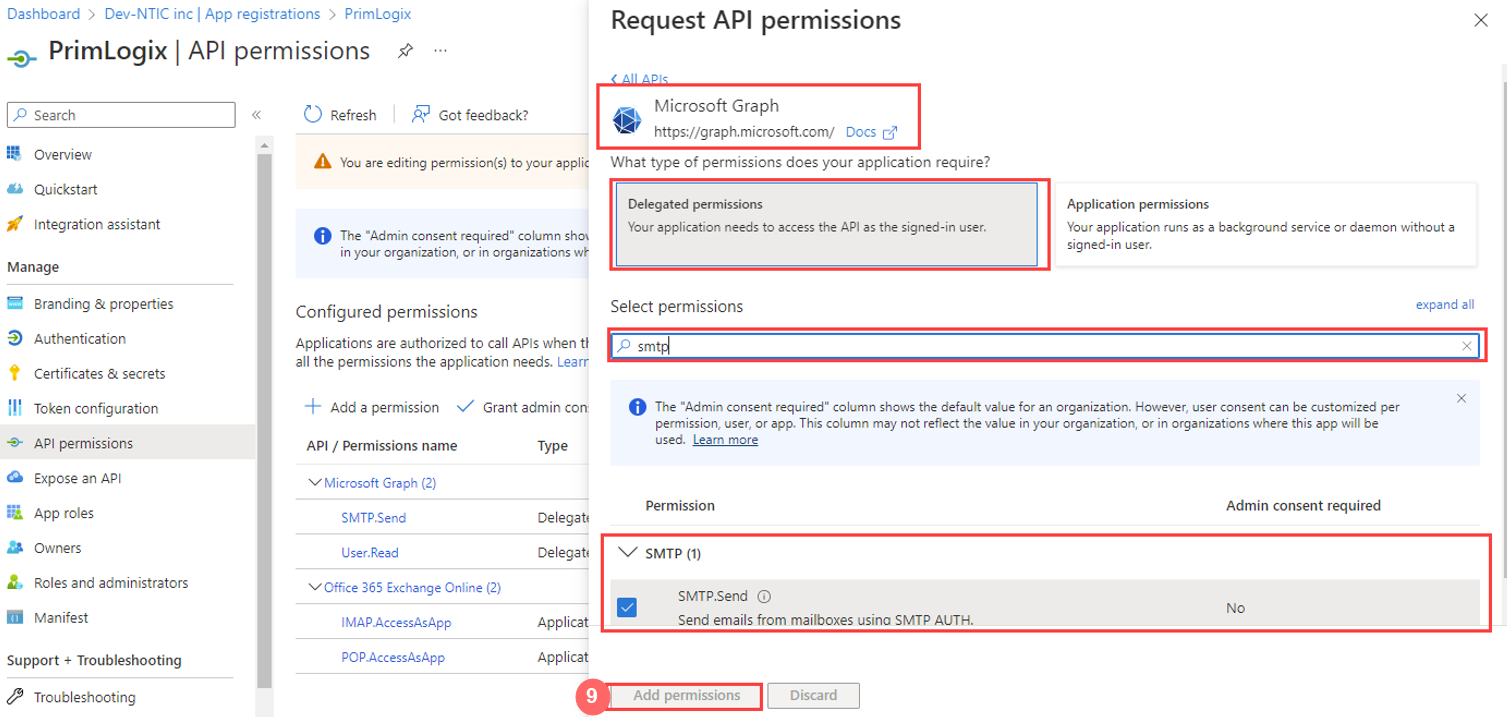The image size is (1507, 717).
Task: Open App roles in the sidebar
Action: tap(64, 513)
